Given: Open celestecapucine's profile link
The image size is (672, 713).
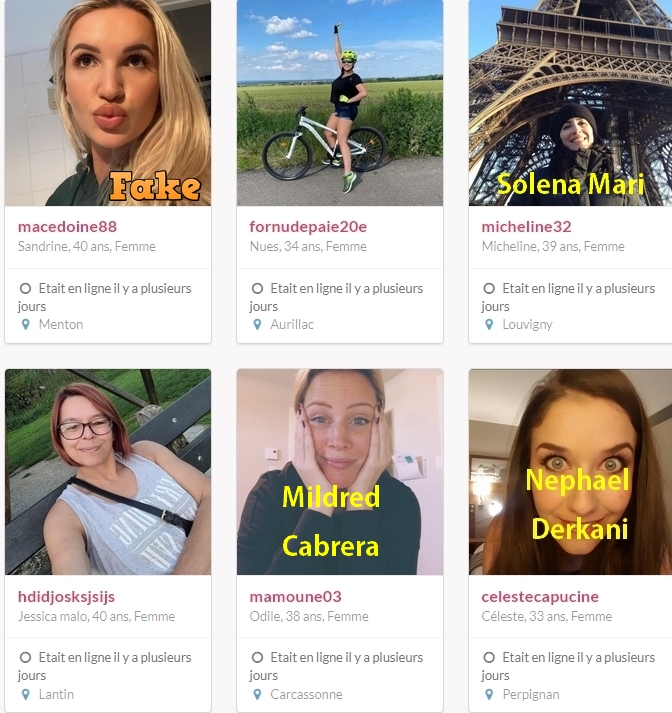Looking at the screenshot, I should pos(540,597).
